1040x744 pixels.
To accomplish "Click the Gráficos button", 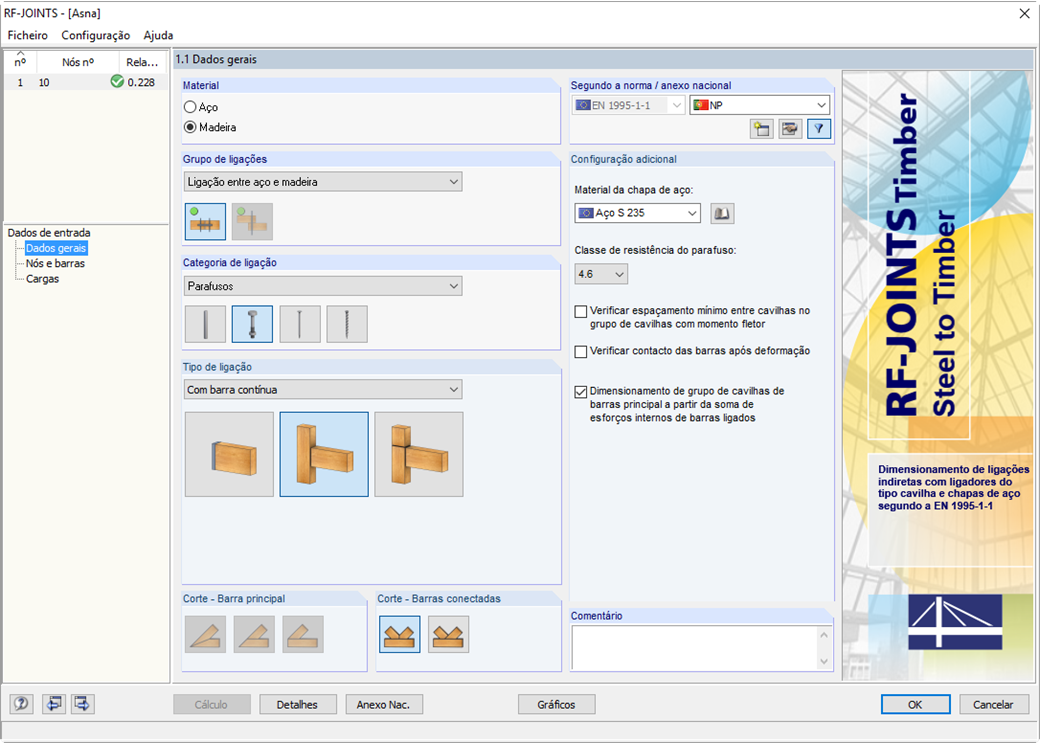I will pyautogui.click(x=556, y=704).
